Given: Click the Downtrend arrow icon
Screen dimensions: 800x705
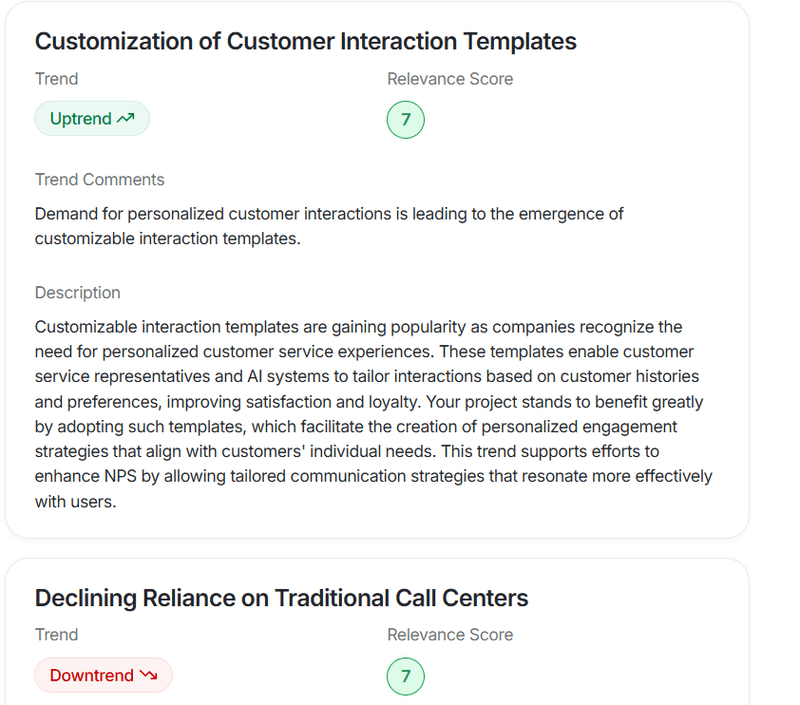Looking at the screenshot, I should [x=148, y=676].
